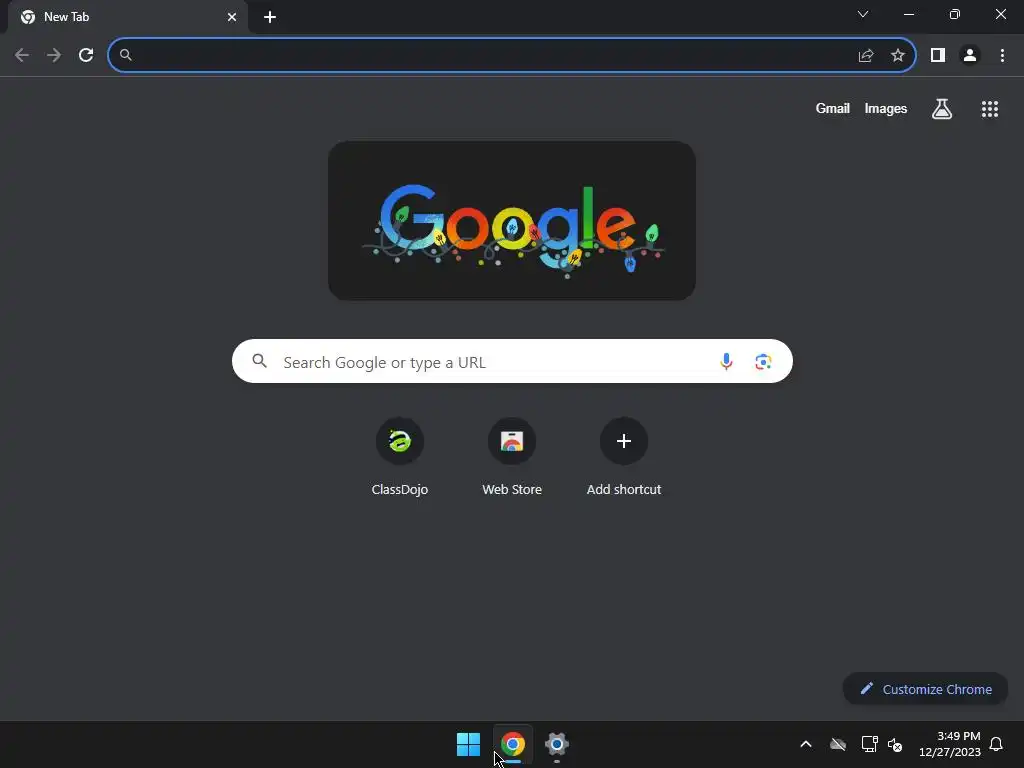Open the Images link
Viewport: 1024px width, 768px height.
point(886,108)
